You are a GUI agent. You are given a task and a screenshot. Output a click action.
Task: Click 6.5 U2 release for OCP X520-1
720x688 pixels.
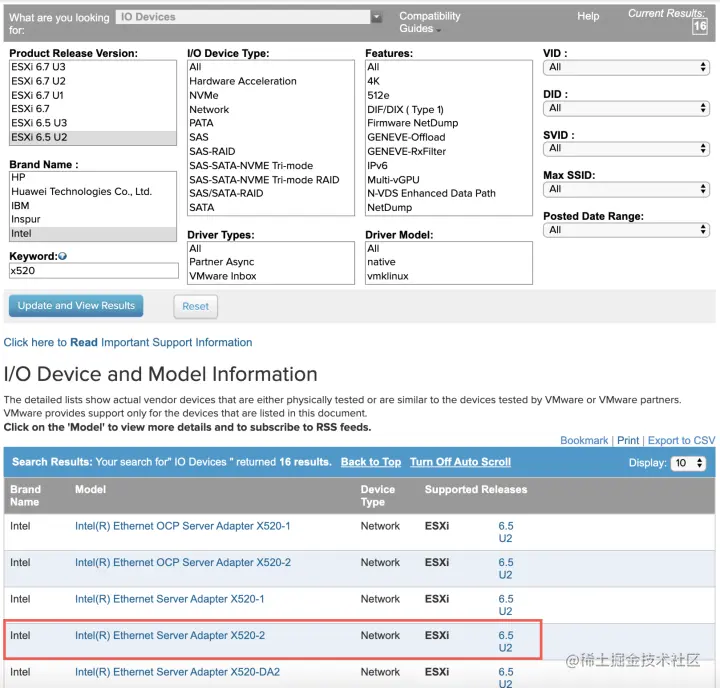coord(506,532)
